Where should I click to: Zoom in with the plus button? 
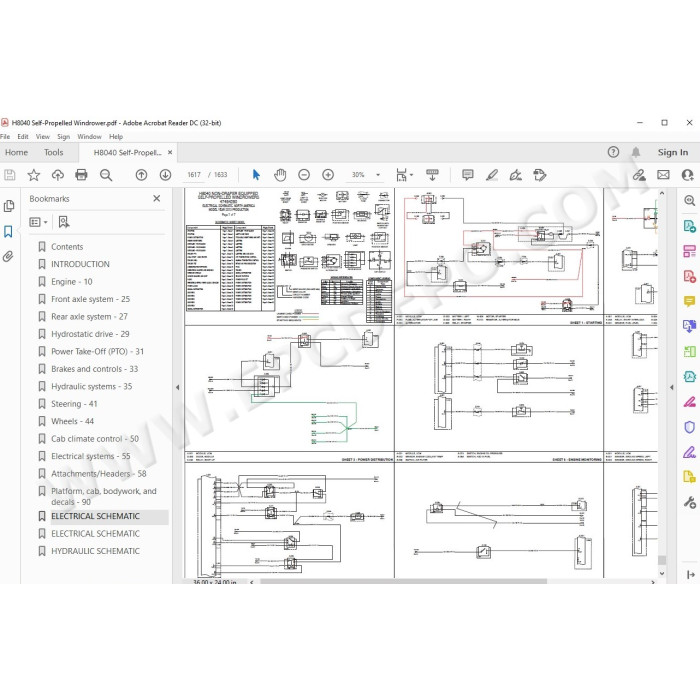coord(328,175)
